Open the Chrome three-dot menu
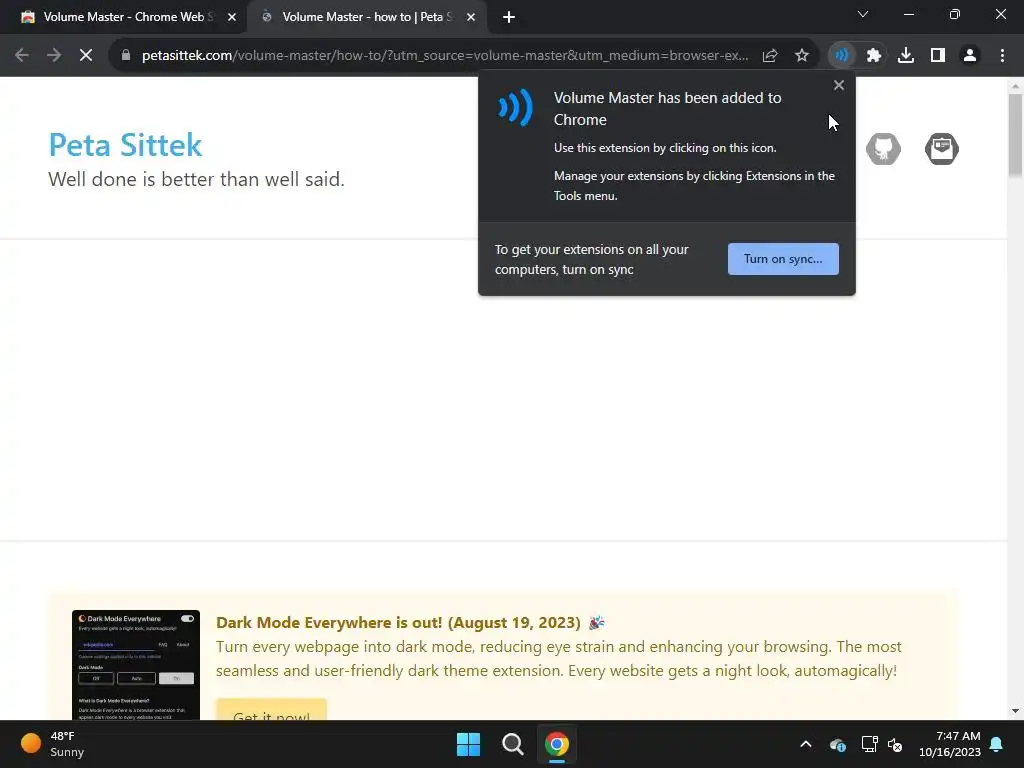The height and width of the screenshot is (768, 1024). (x=1002, y=56)
